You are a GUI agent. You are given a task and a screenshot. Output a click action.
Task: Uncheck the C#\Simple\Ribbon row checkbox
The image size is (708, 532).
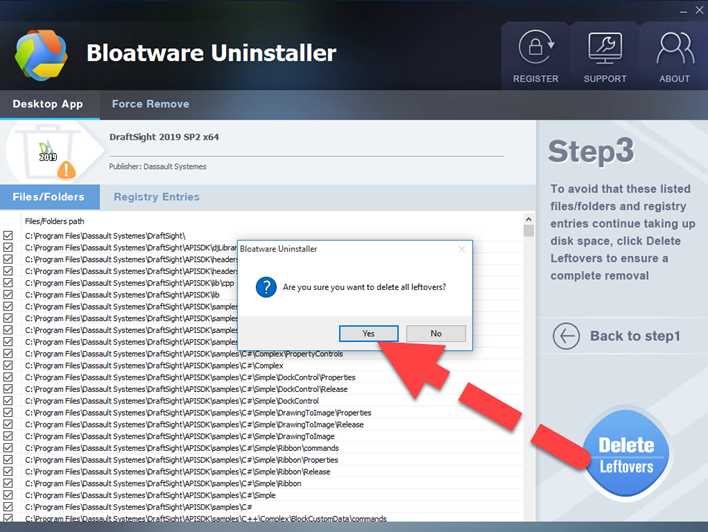pyautogui.click(x=8, y=483)
